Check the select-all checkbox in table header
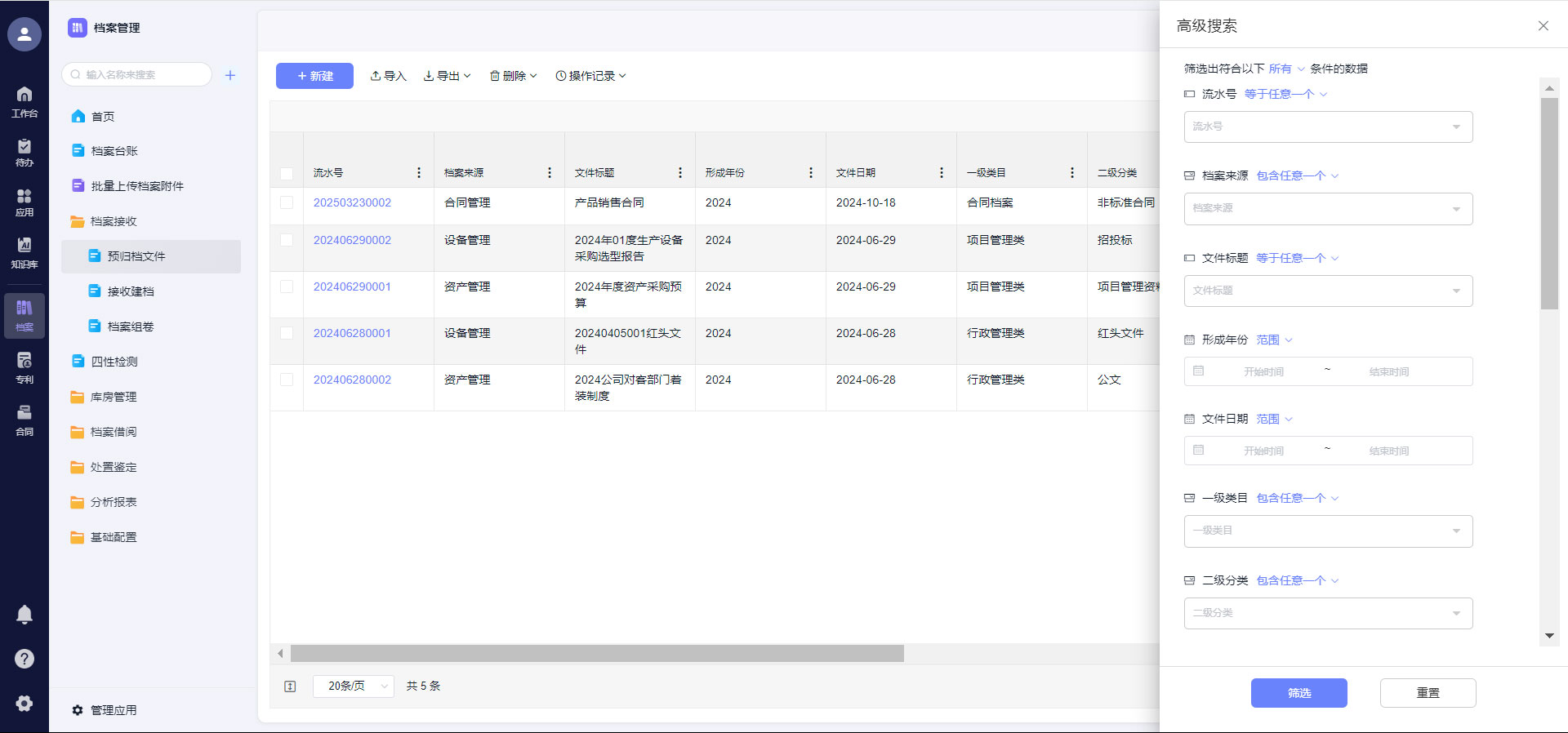Viewport: 1568px width, 733px height. 287,174
